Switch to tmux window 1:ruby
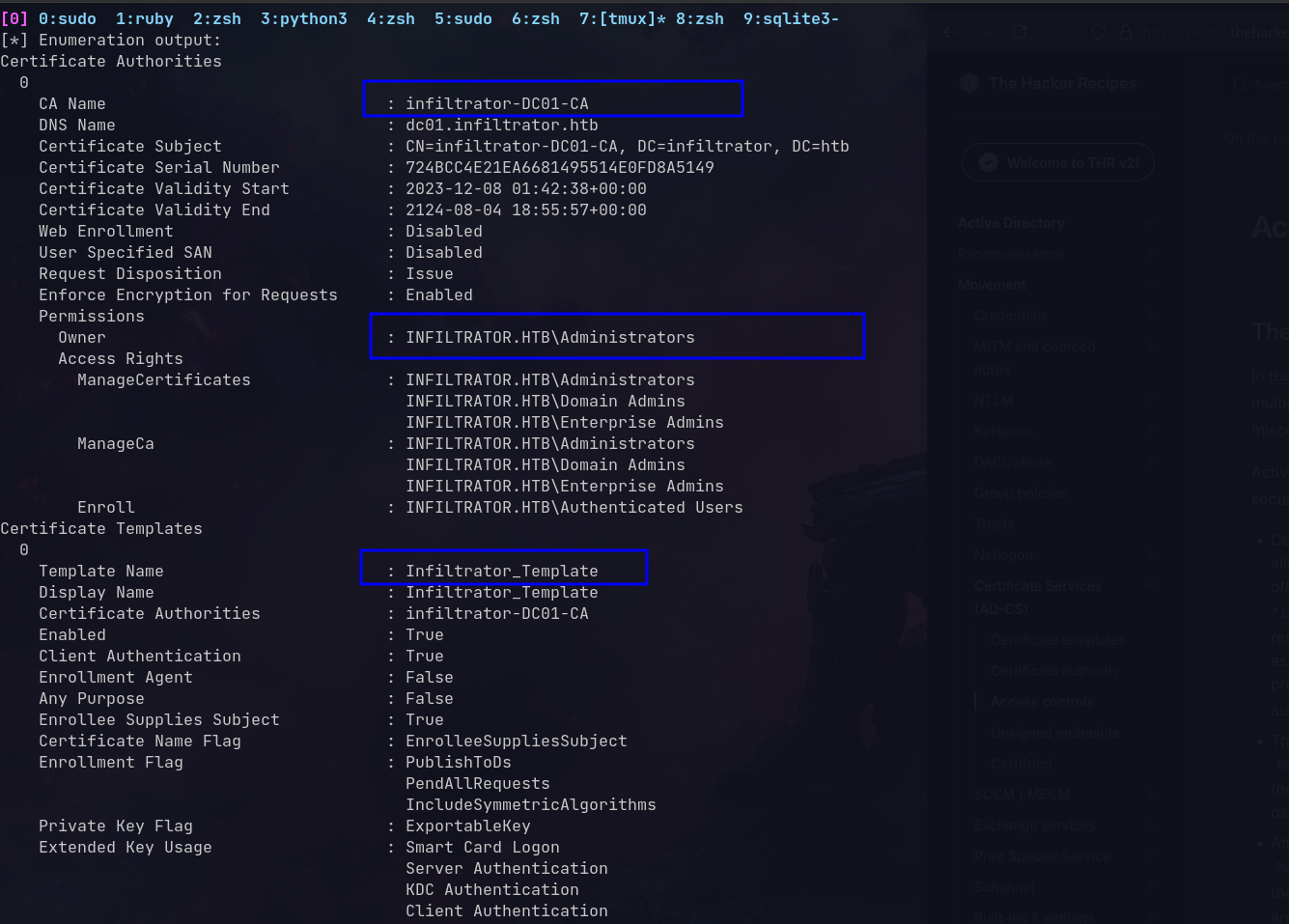 (145, 18)
